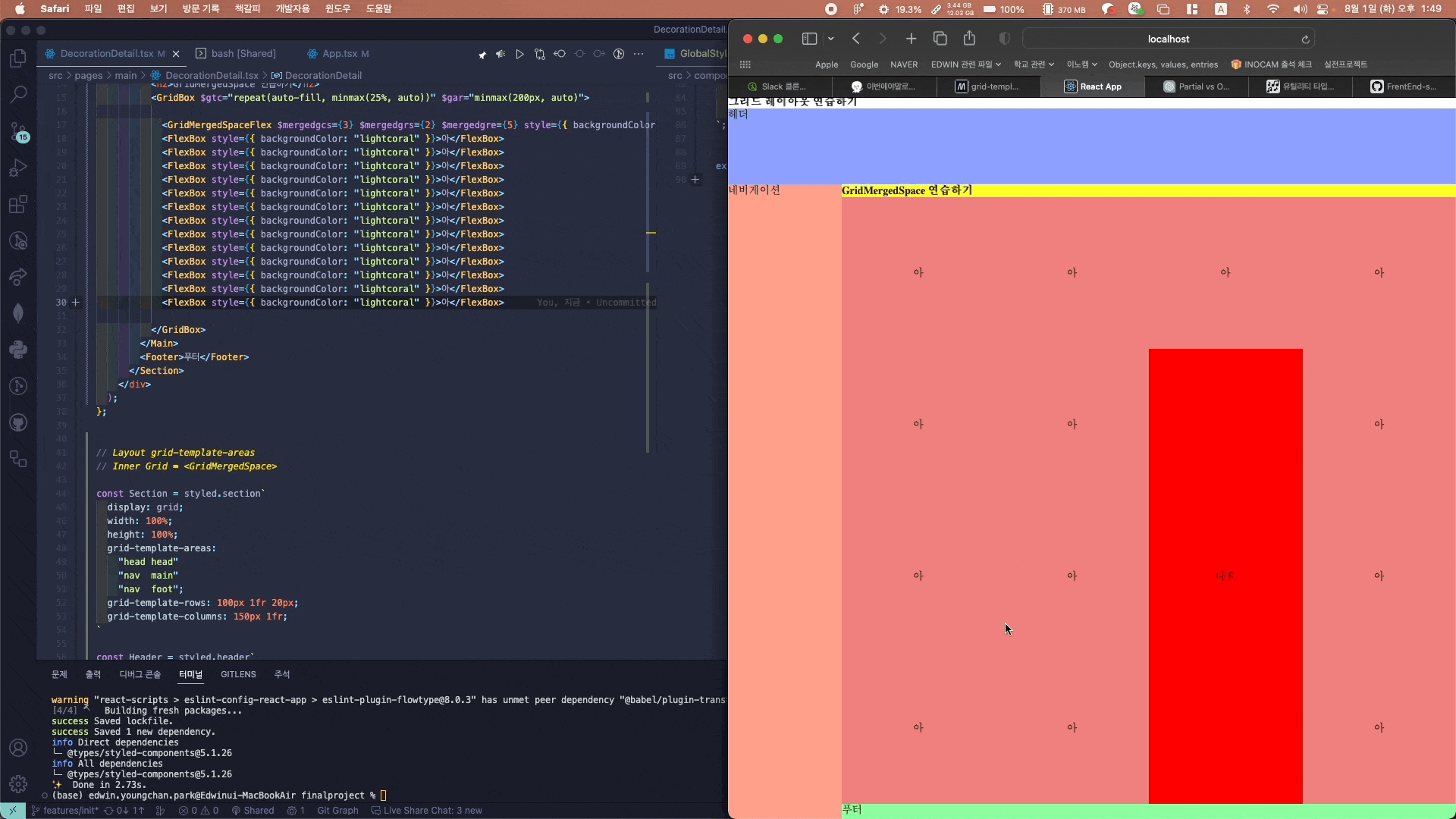The width and height of the screenshot is (1456, 819).
Task: Open the Extensions view
Action: 18,204
